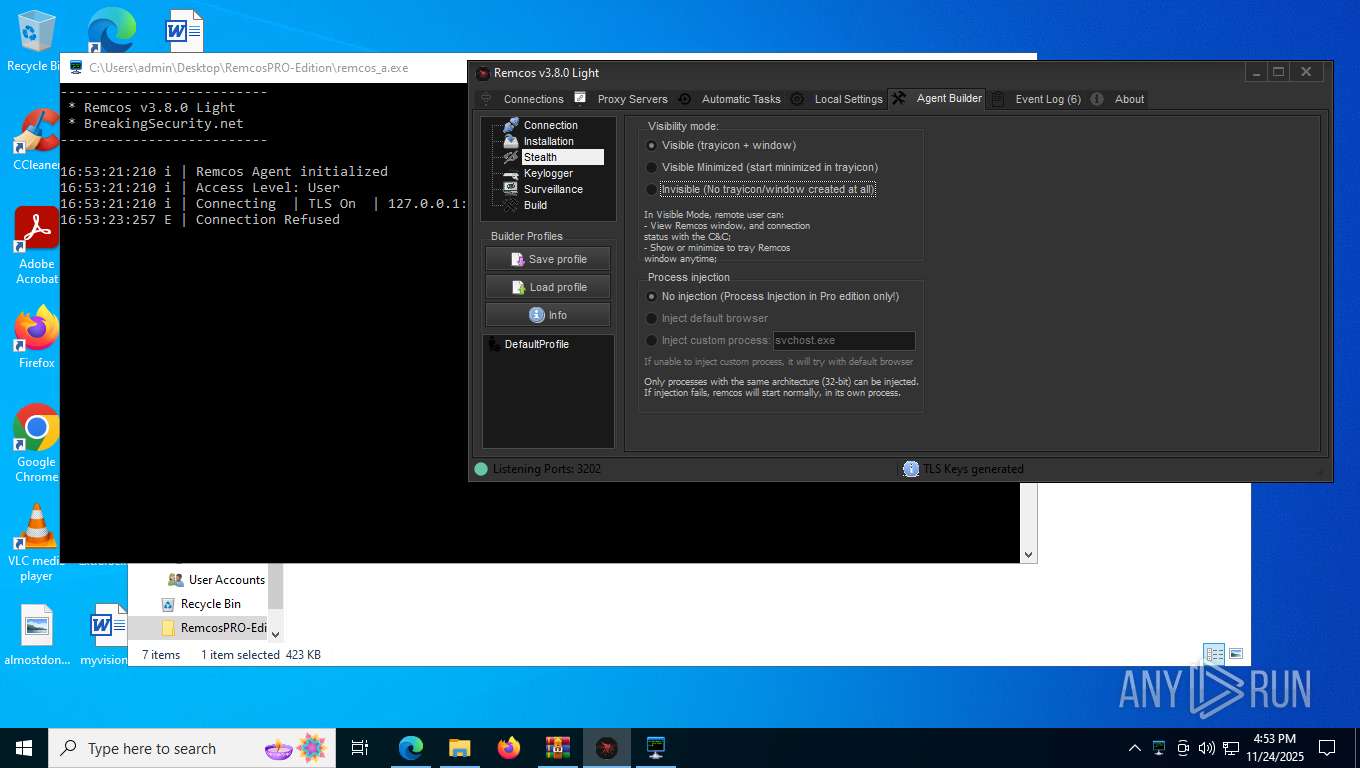Show hidden system tray icons
1360x768 pixels.
click(x=1134, y=748)
